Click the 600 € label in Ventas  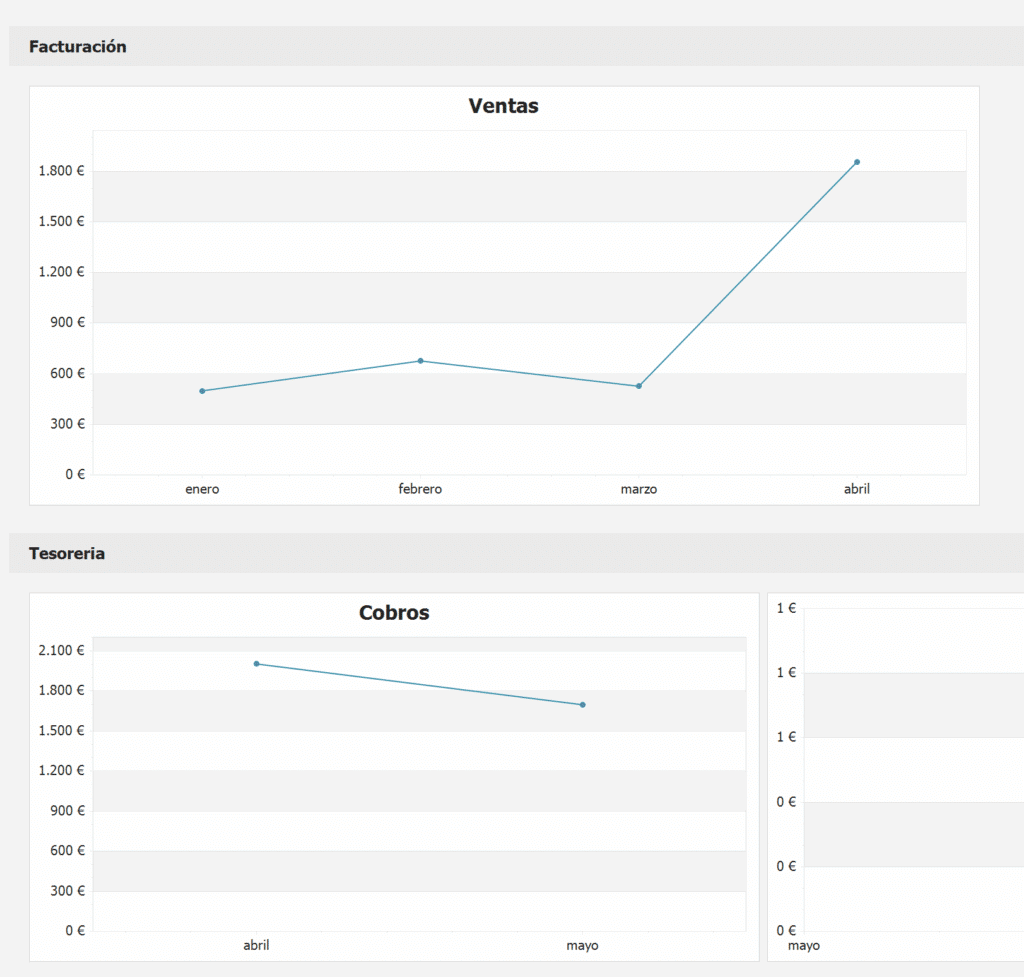67,374
